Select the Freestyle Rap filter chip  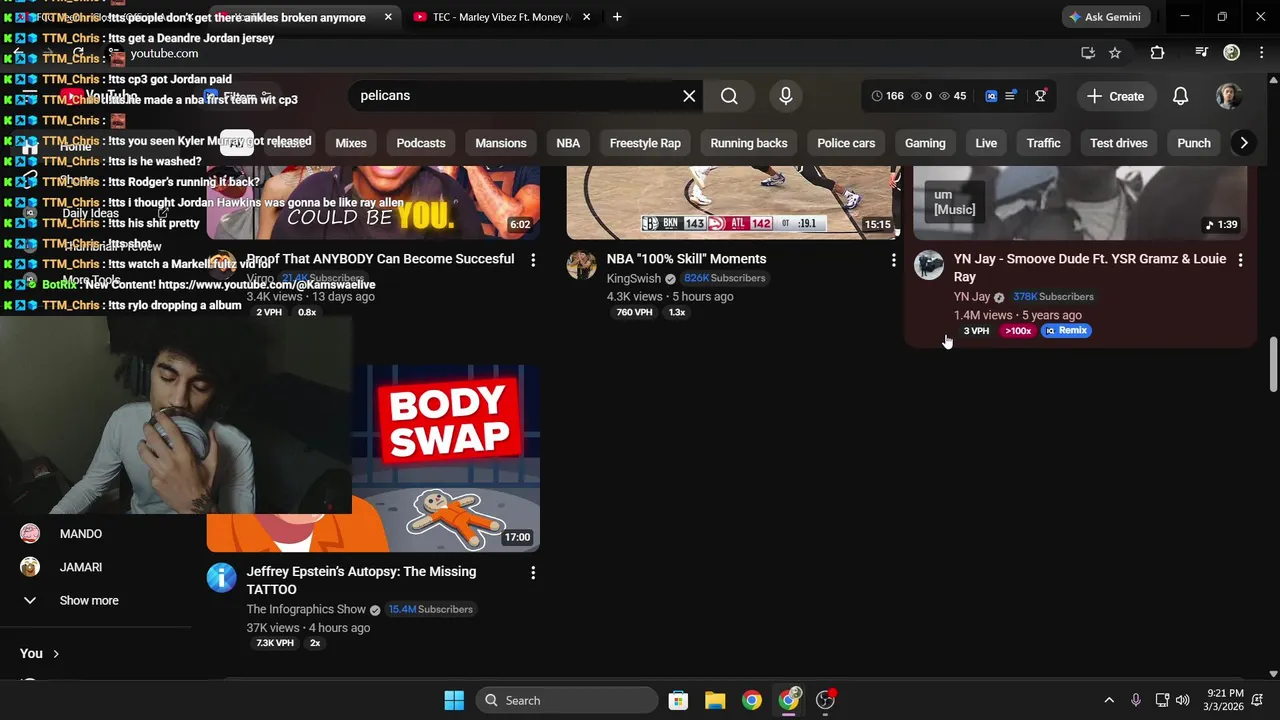[x=645, y=143]
